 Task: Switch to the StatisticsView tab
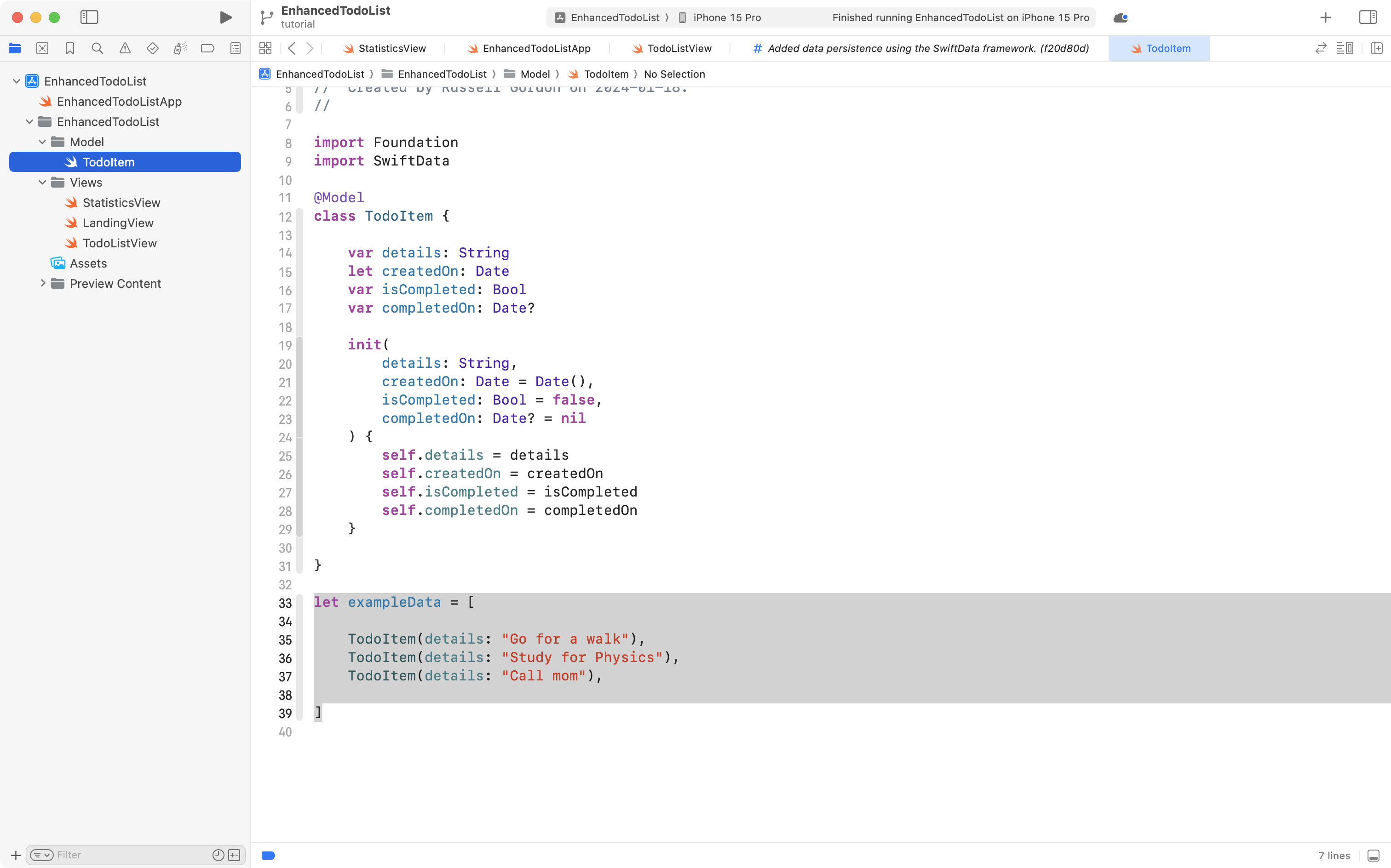pos(390,48)
